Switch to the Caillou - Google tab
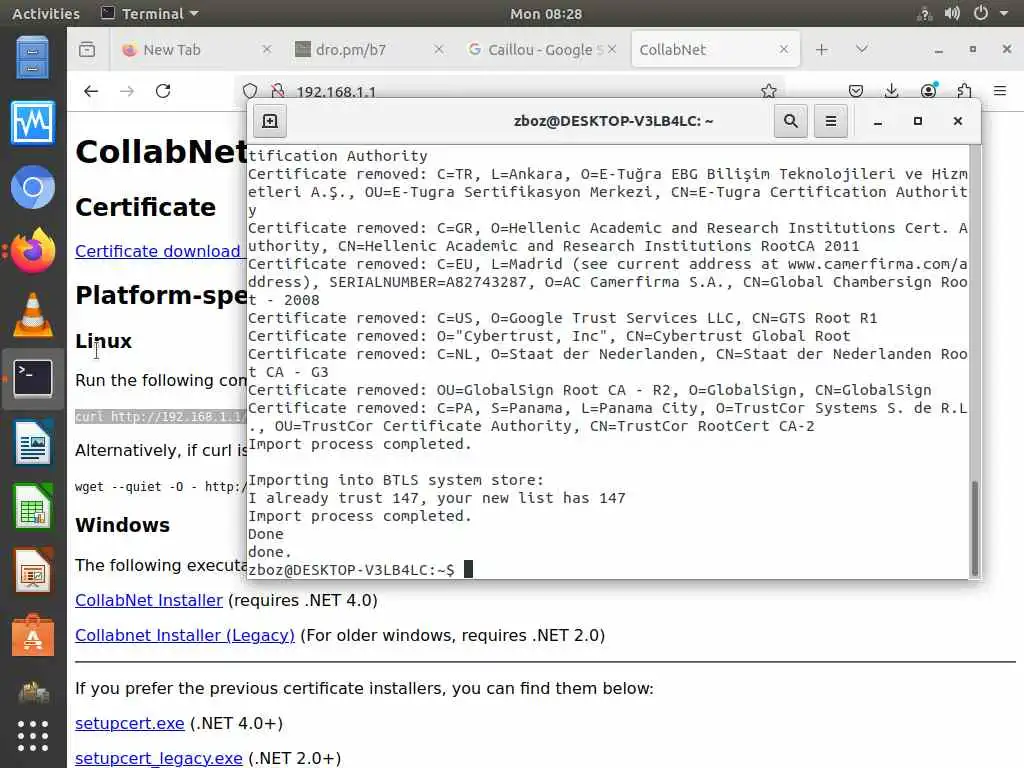This screenshot has height=768, width=1024. (x=540, y=50)
